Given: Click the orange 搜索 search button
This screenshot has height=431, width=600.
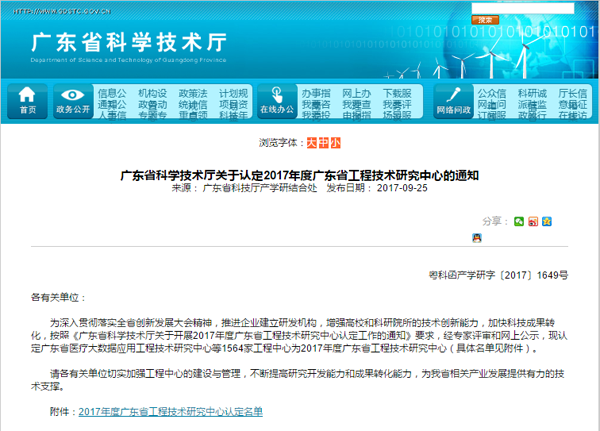Looking at the screenshot, I should 485,20.
